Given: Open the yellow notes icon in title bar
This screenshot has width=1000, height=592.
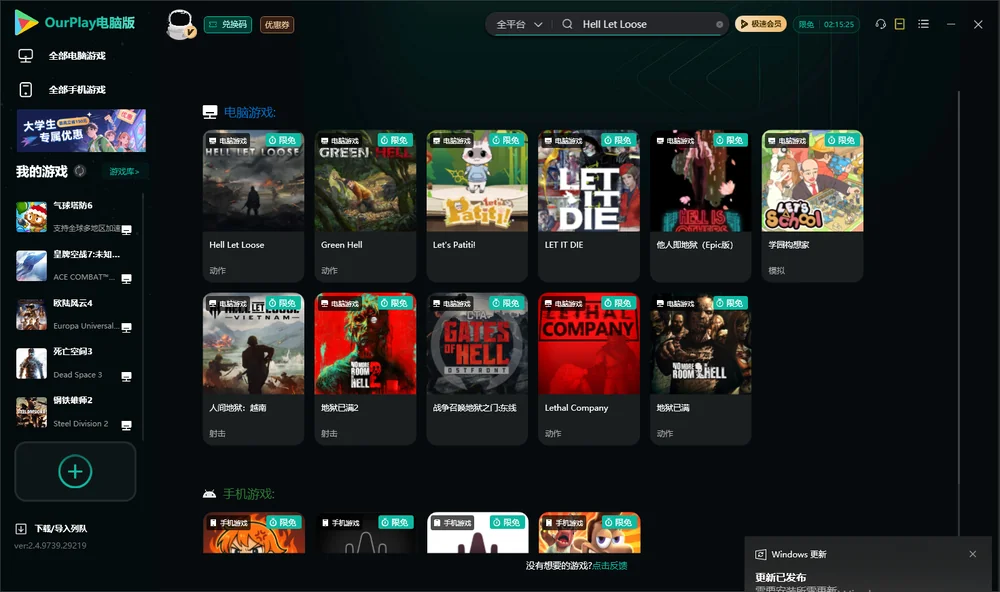Looking at the screenshot, I should point(900,24).
